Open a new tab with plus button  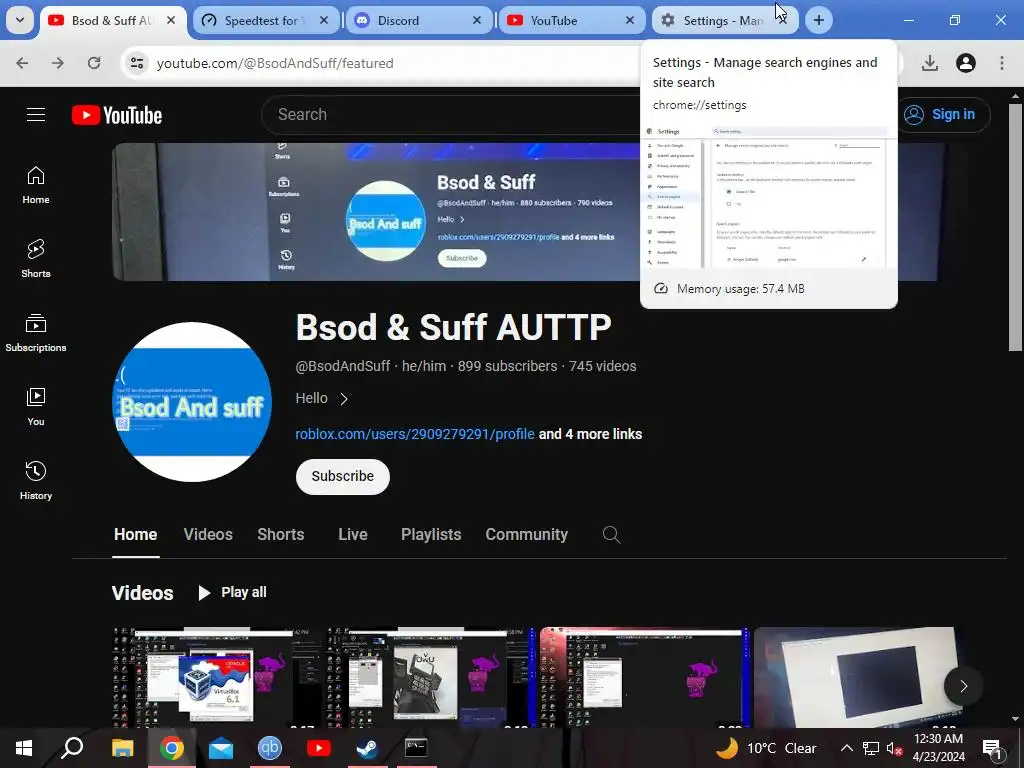coord(819,20)
